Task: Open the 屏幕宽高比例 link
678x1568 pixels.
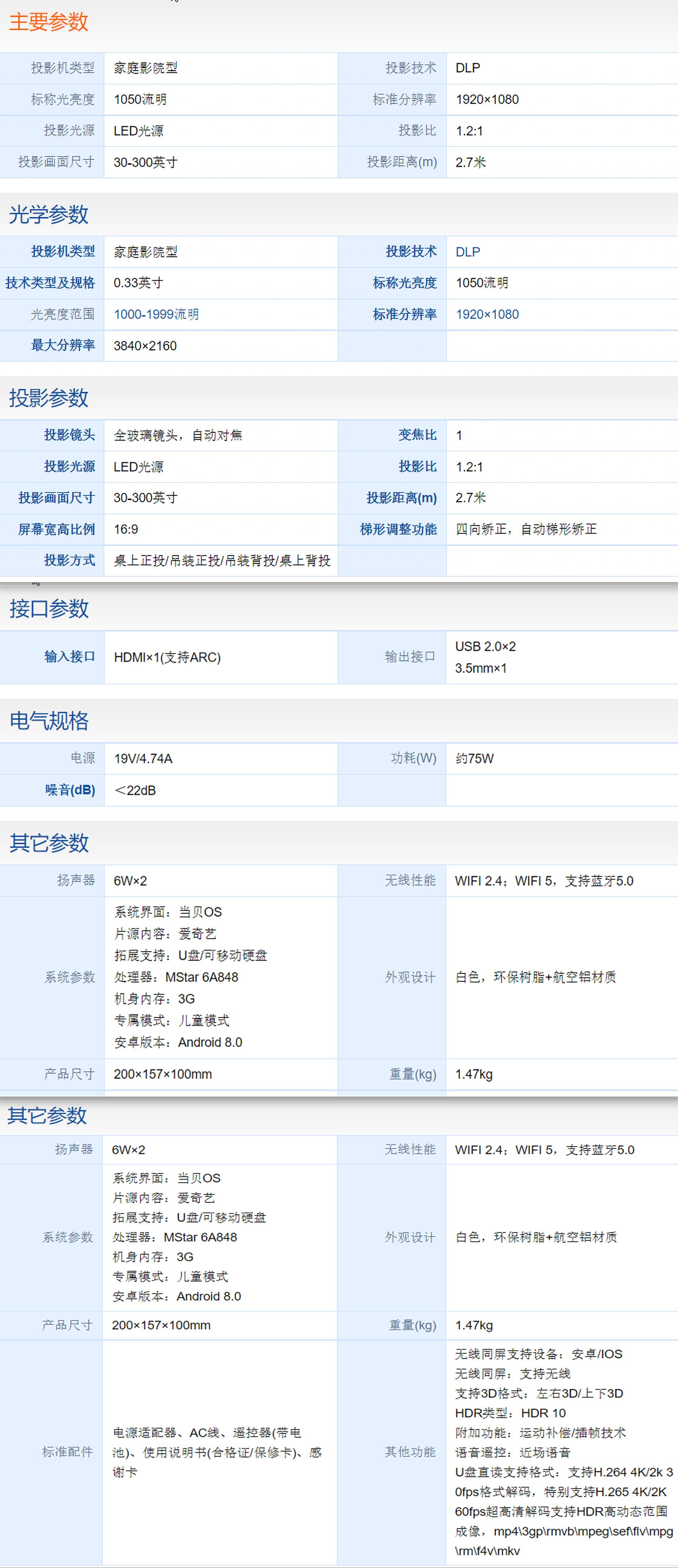Action: pyautogui.click(x=57, y=529)
